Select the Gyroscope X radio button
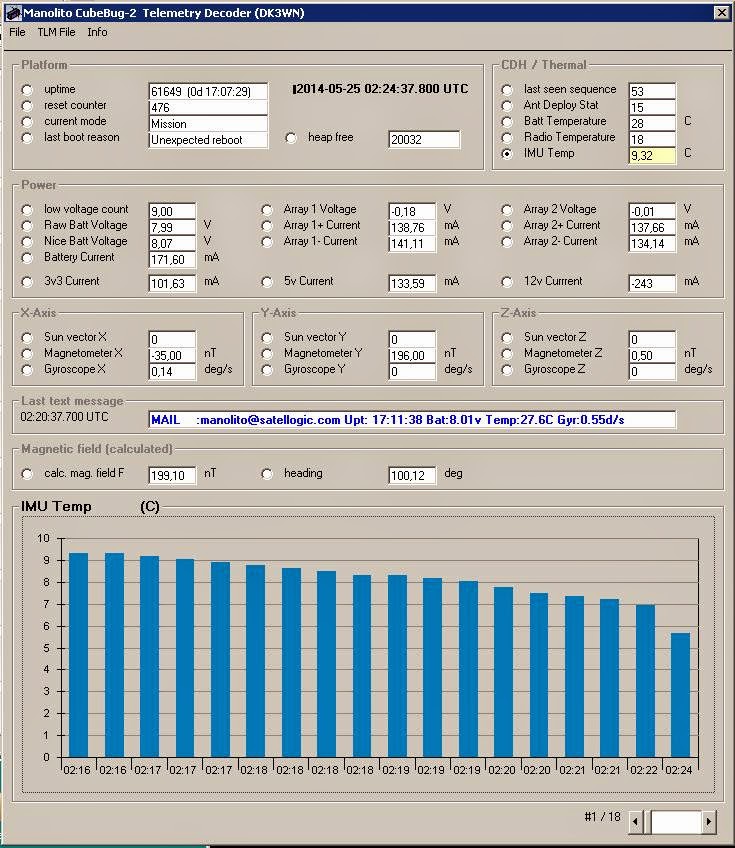 [x=27, y=370]
